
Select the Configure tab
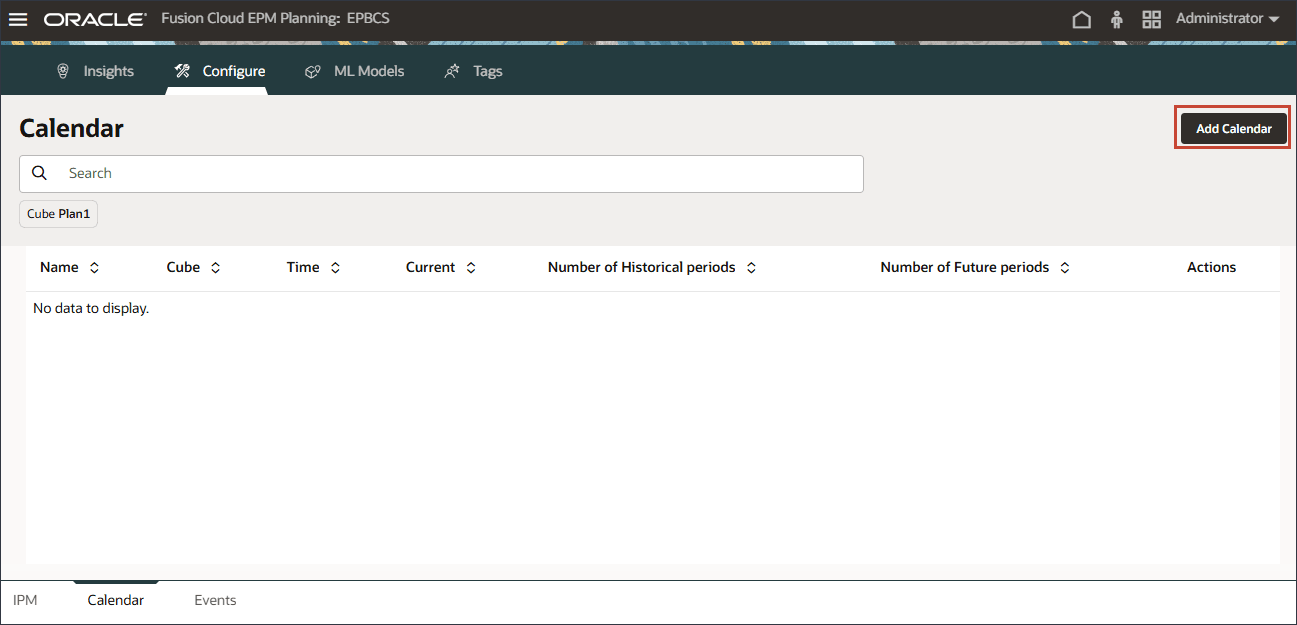click(220, 71)
